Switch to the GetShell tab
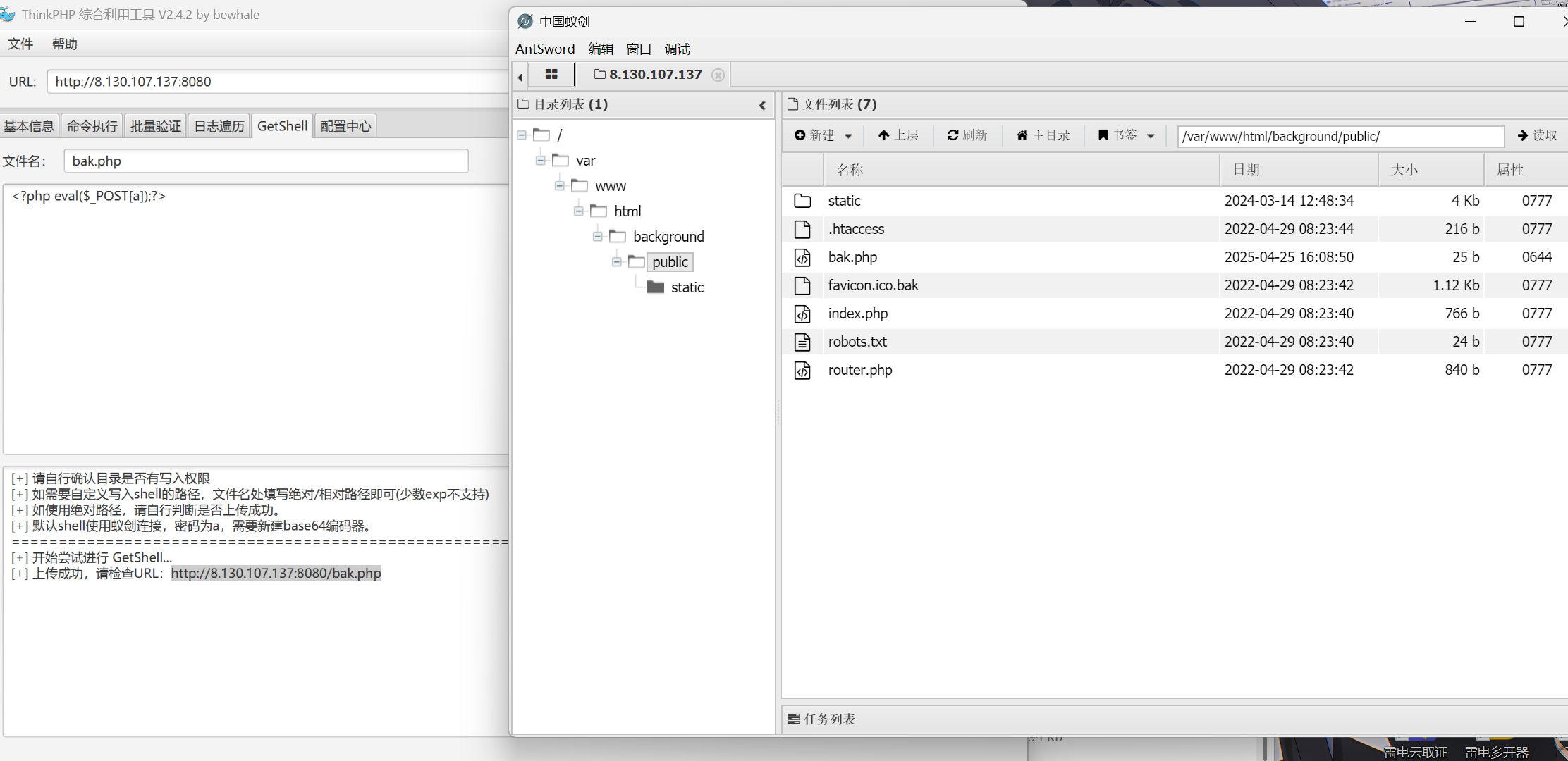1568x761 pixels. (282, 126)
